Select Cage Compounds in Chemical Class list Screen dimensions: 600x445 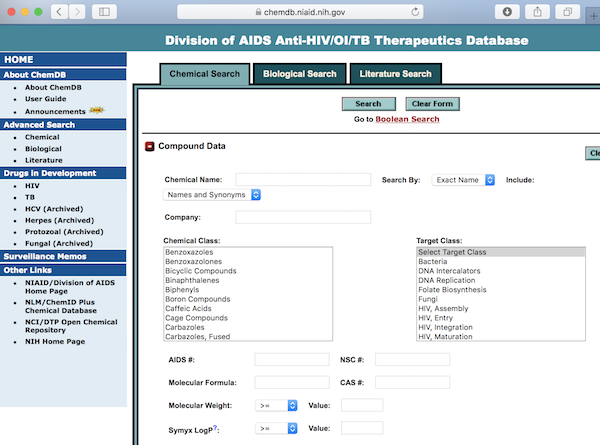pos(248,318)
